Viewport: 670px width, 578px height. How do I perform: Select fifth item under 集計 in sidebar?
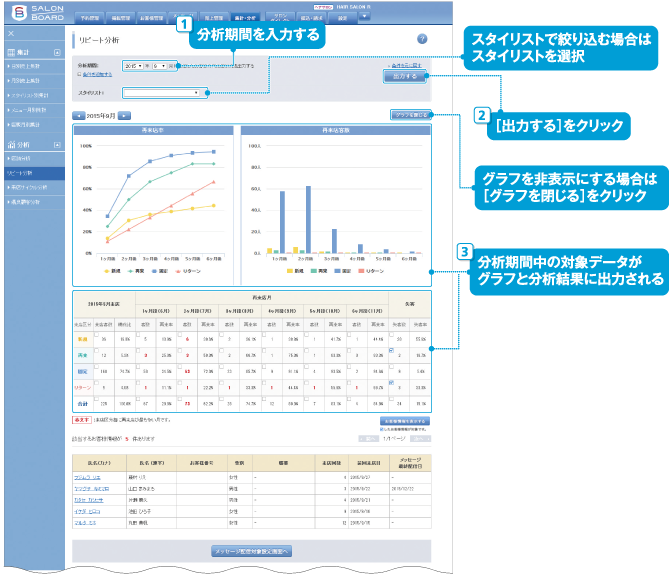pyautogui.click(x=34, y=124)
